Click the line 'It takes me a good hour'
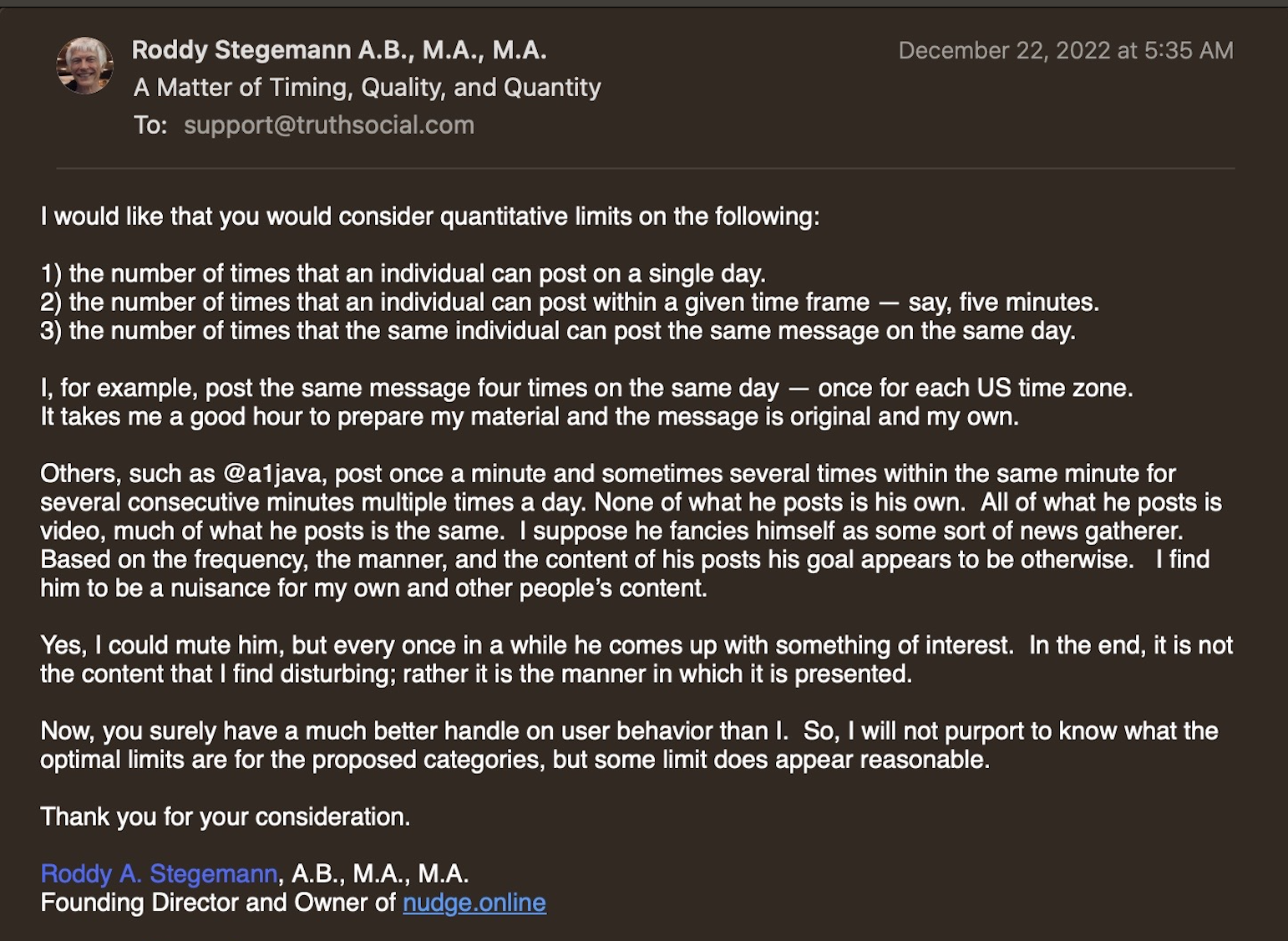The height and width of the screenshot is (941, 1288). click(x=529, y=417)
